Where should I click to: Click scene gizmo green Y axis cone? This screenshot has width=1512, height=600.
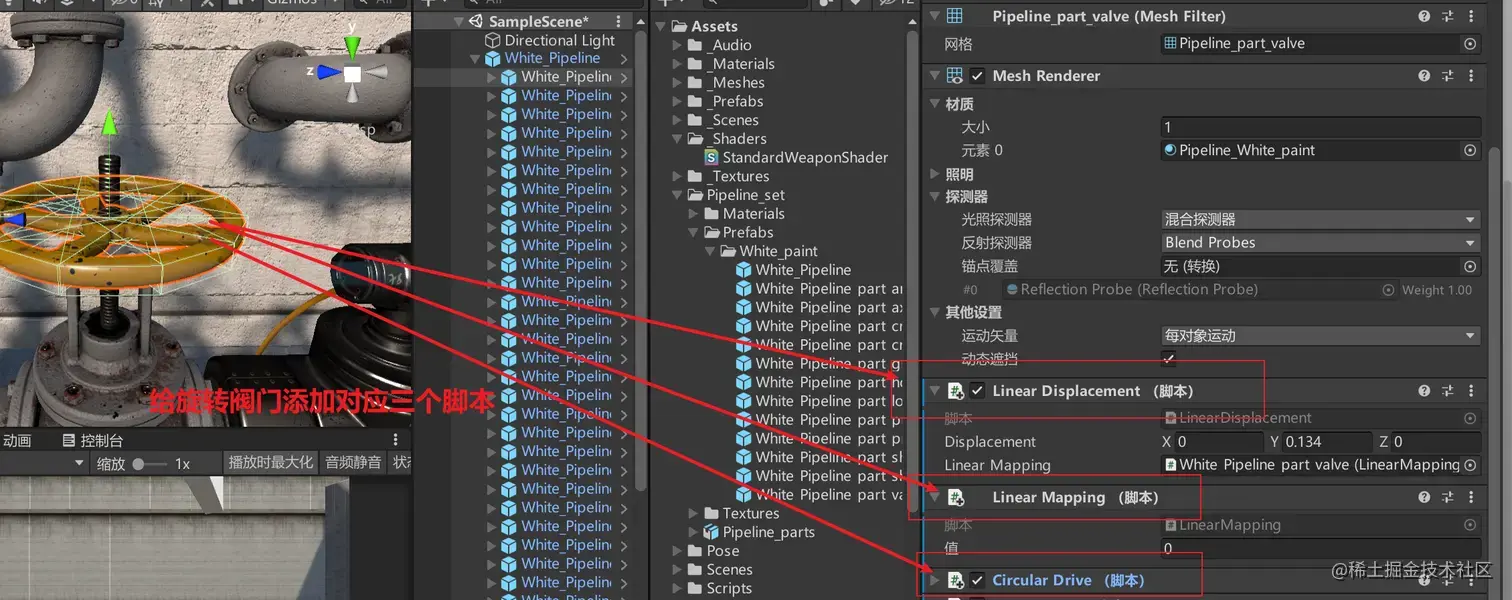coord(352,46)
